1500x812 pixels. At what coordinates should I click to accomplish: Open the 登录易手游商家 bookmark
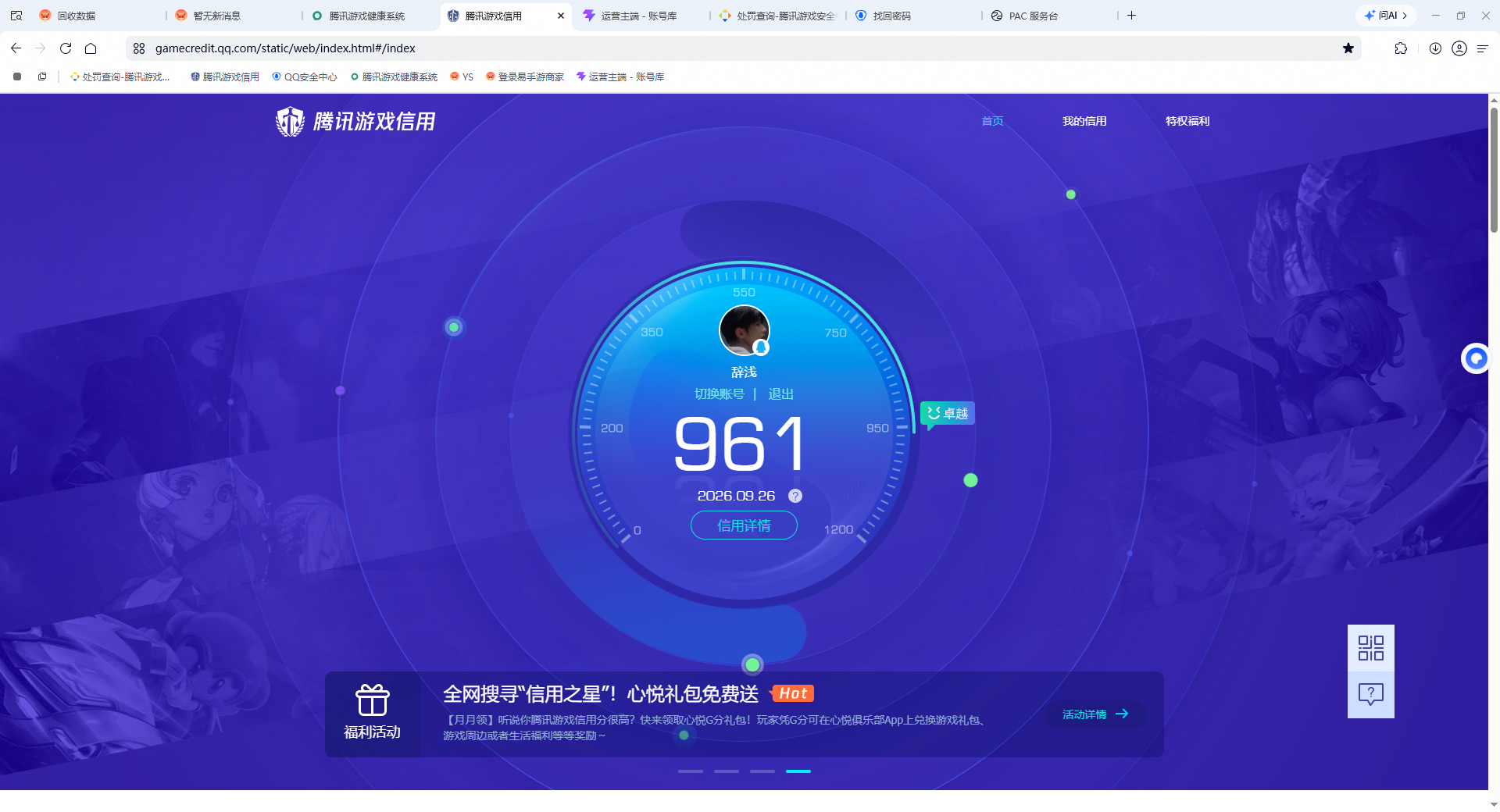[x=525, y=77]
